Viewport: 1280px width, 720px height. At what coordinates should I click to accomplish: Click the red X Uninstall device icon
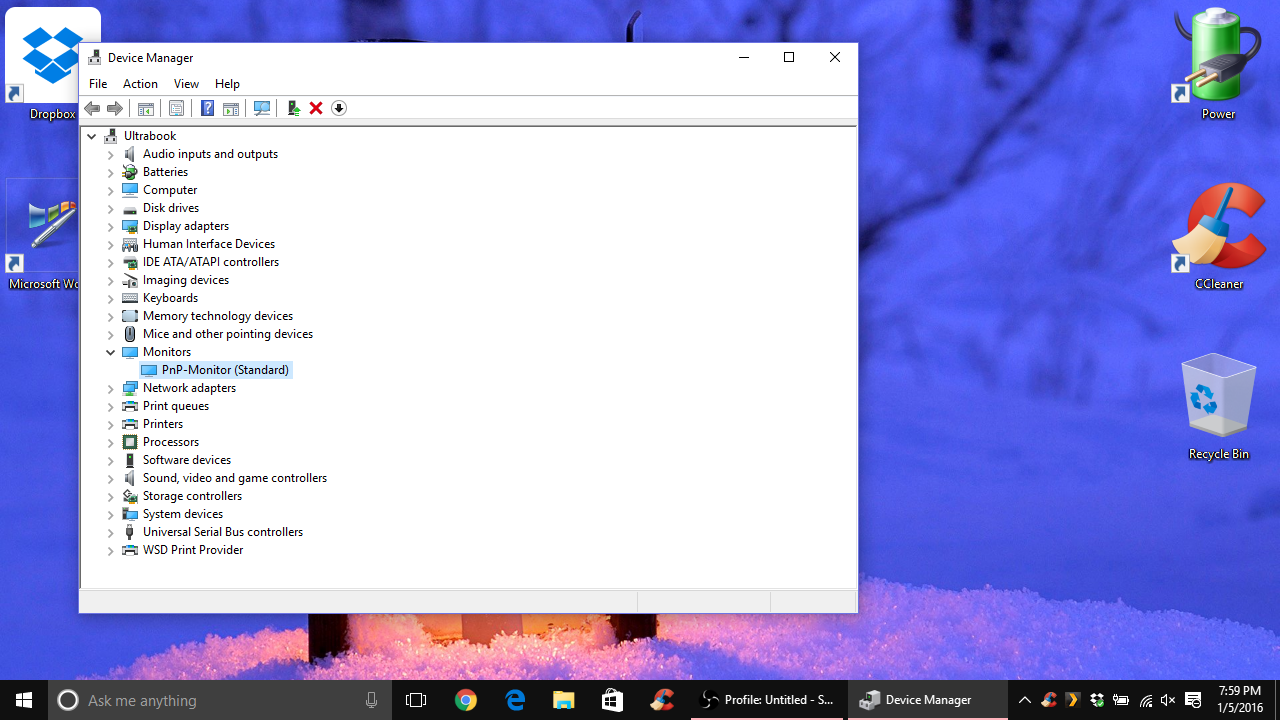tap(316, 108)
